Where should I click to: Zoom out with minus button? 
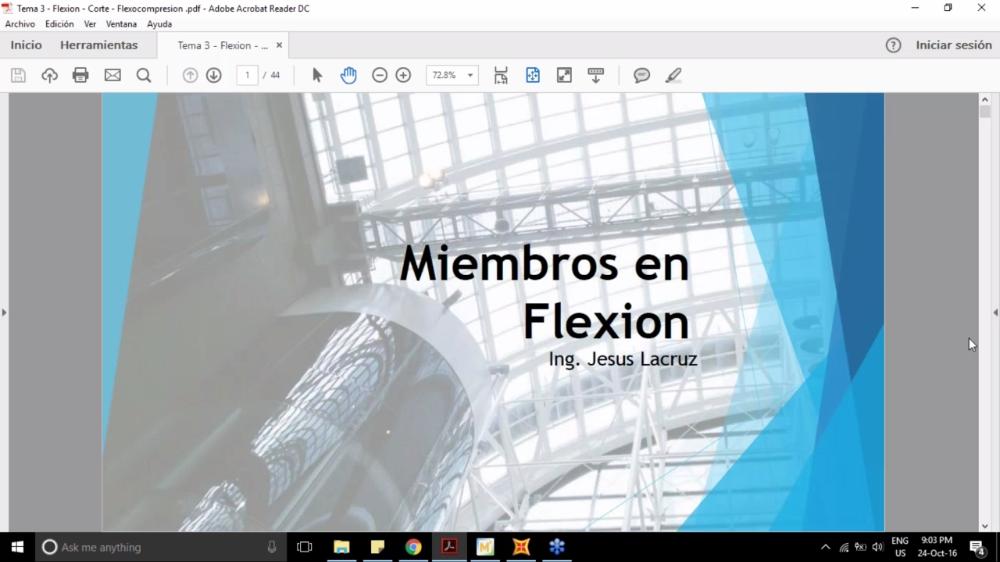click(x=379, y=75)
